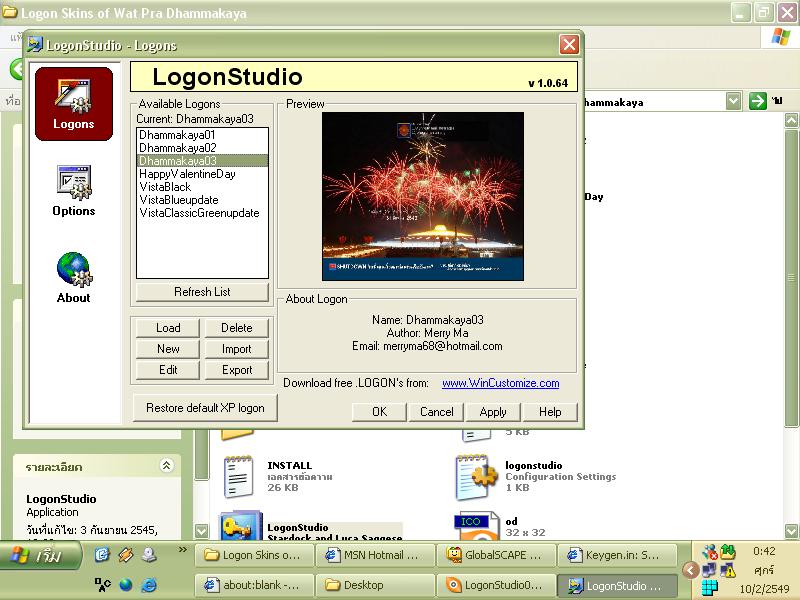Viewport: 800px width, 600px height.
Task: Click the LogonStudio key application icon
Action: (x=240, y=530)
